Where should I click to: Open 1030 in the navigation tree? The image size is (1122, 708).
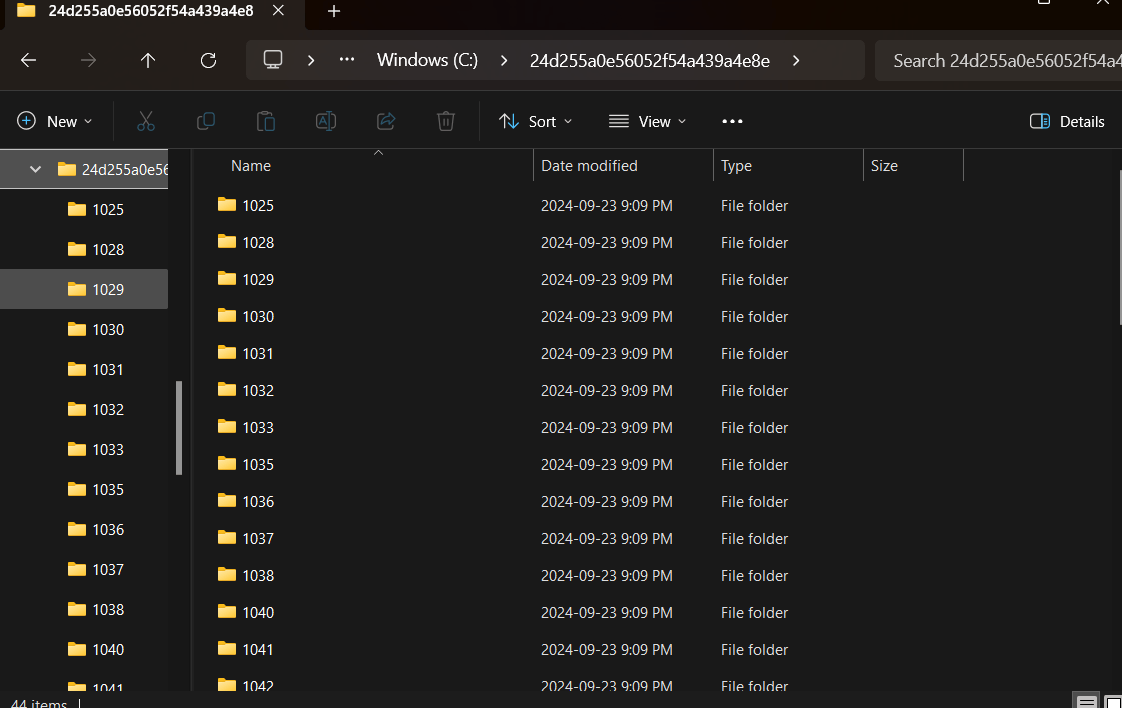click(x=84, y=330)
